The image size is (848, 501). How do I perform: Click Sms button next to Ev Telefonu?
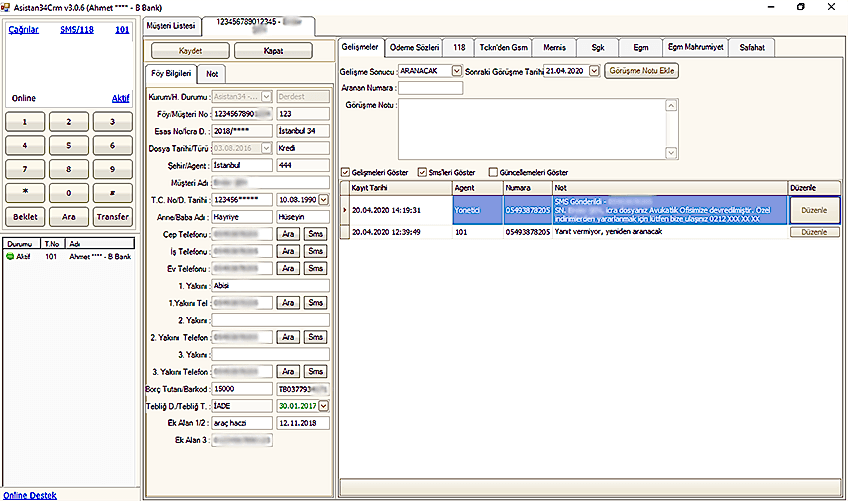(315, 268)
